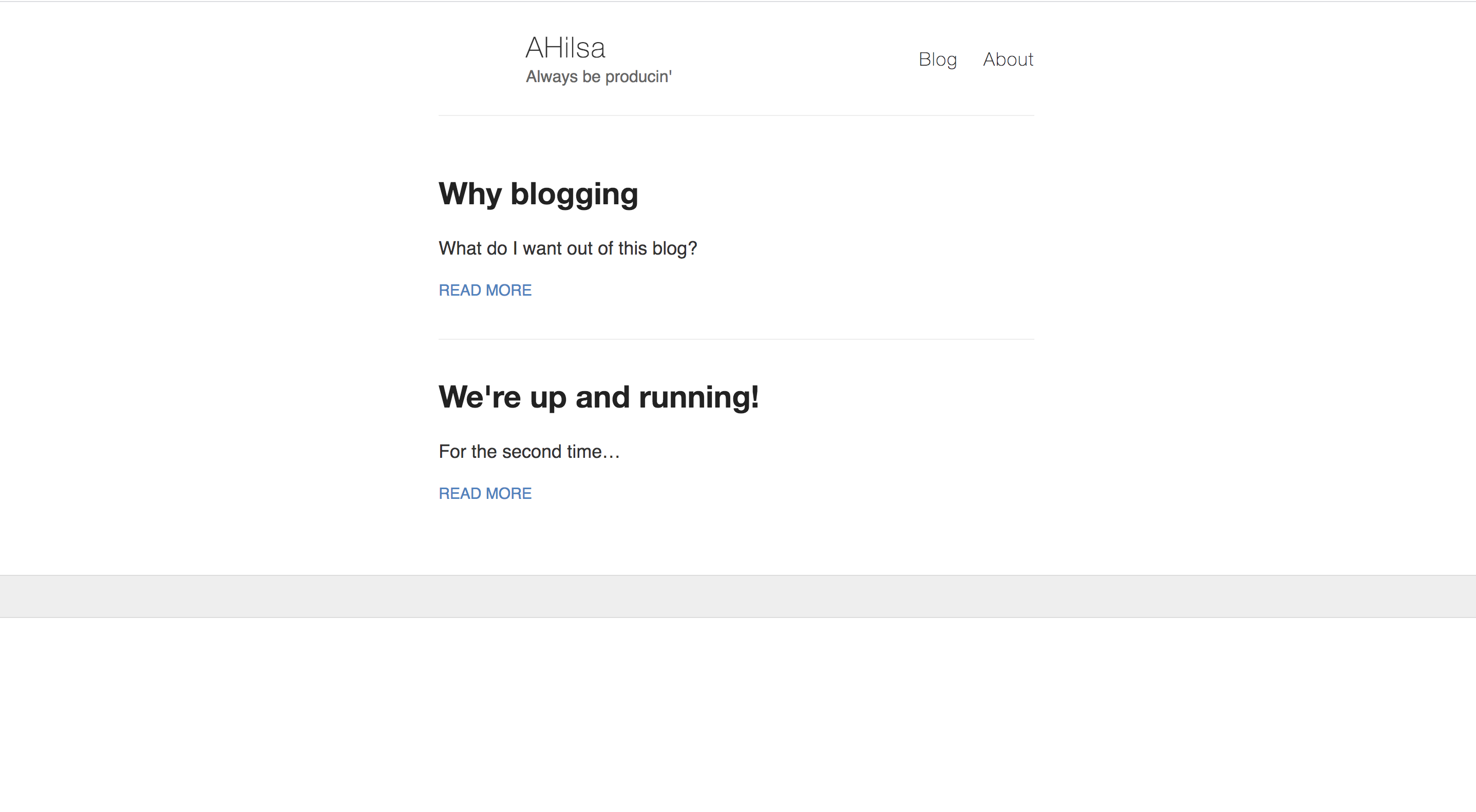The width and height of the screenshot is (1476, 812).
Task: Open the Blog navigation link
Action: tap(938, 60)
